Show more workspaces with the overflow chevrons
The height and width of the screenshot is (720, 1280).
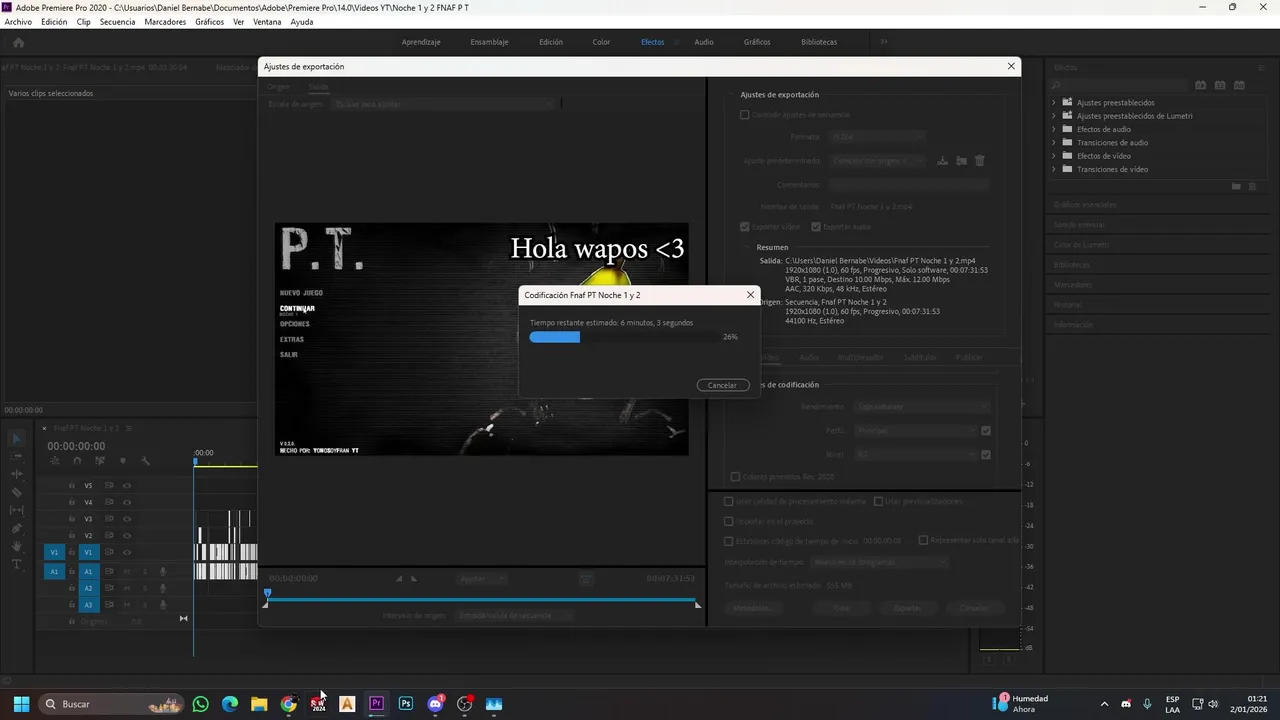[x=884, y=42]
